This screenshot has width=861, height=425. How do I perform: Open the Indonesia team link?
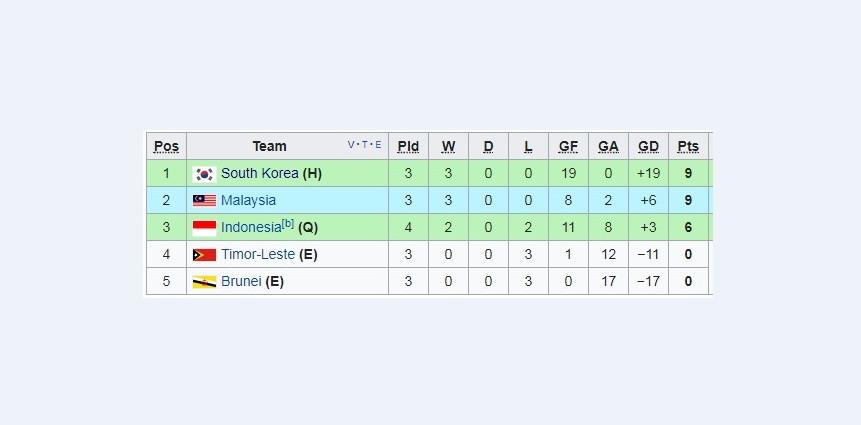point(251,228)
